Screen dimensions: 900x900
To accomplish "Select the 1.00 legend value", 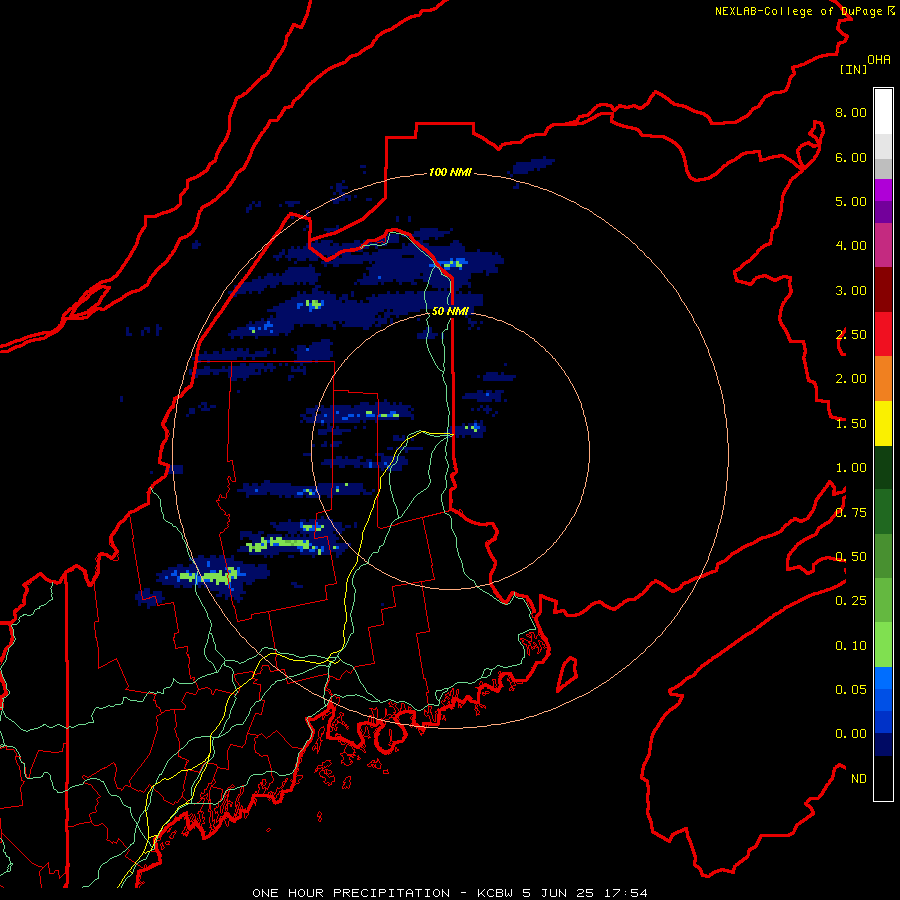I will (x=851, y=468).
